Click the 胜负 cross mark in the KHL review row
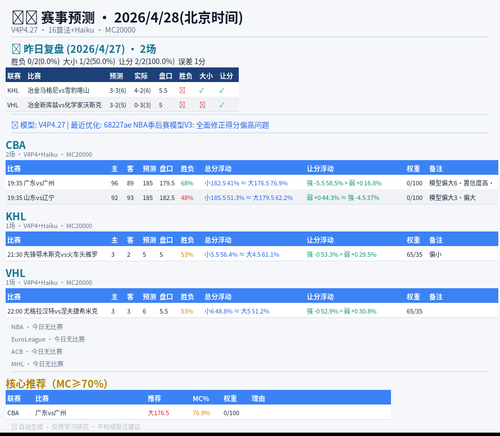Screen dimensions: 500x436 coord(182,90)
